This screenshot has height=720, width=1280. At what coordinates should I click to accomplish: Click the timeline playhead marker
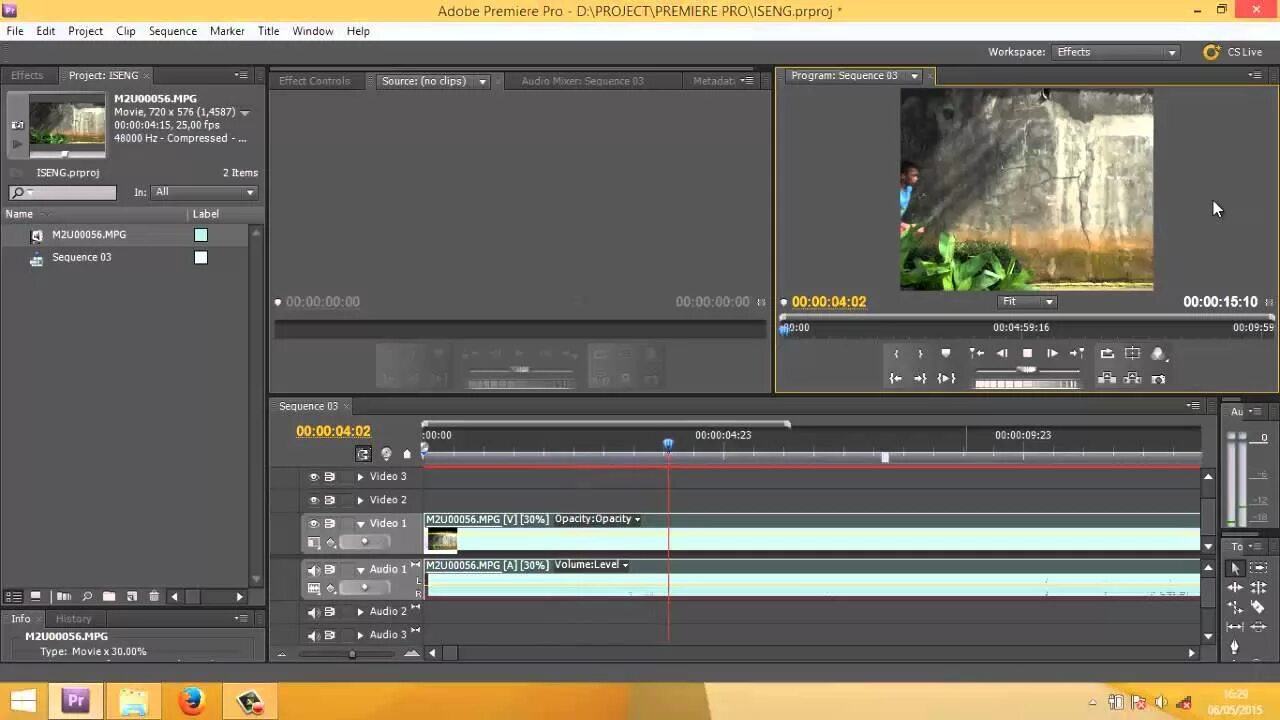click(668, 444)
